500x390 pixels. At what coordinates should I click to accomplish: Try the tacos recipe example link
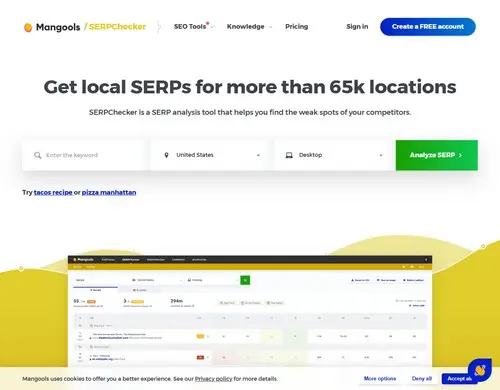(x=53, y=192)
